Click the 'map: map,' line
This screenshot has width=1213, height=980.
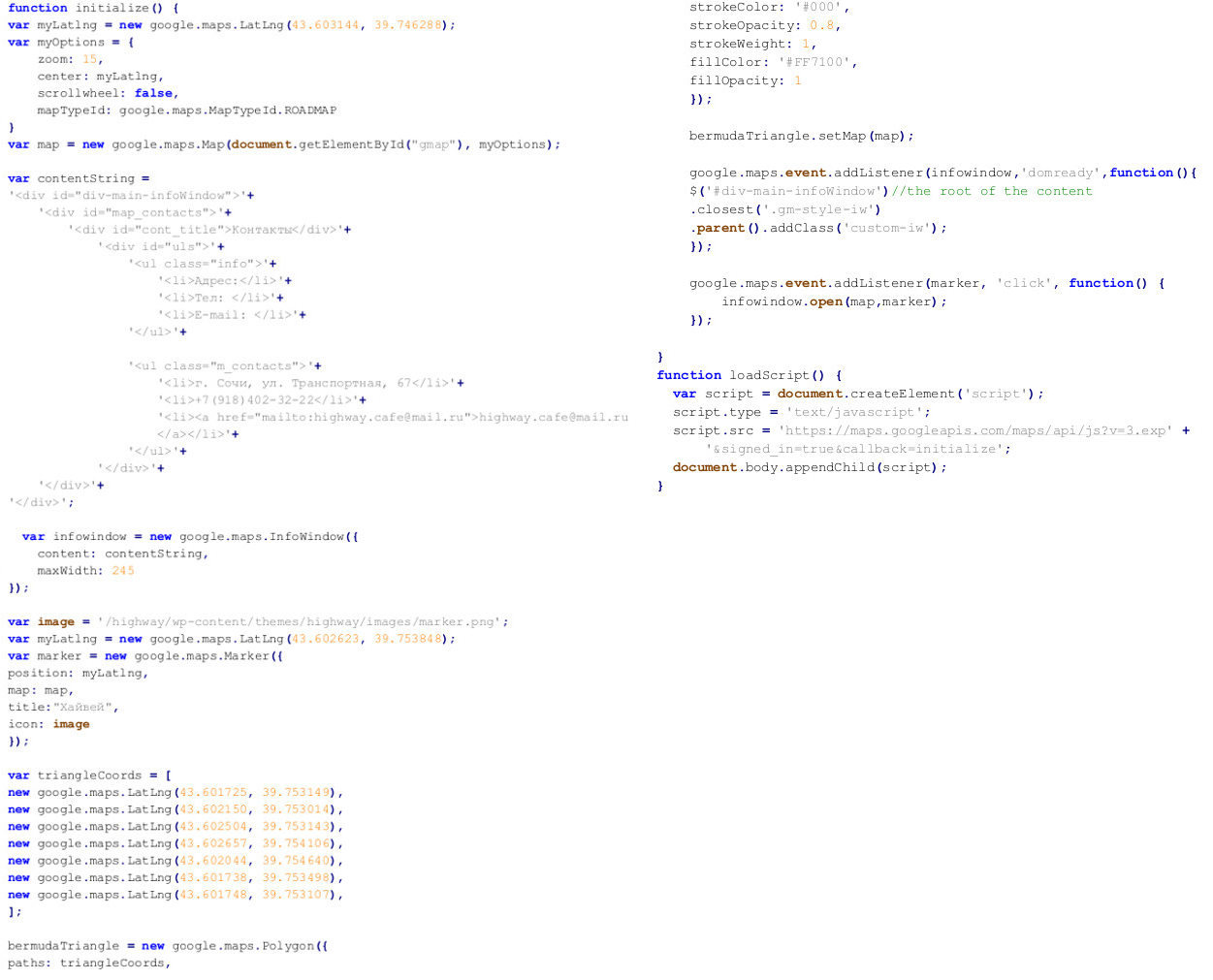[41, 691]
